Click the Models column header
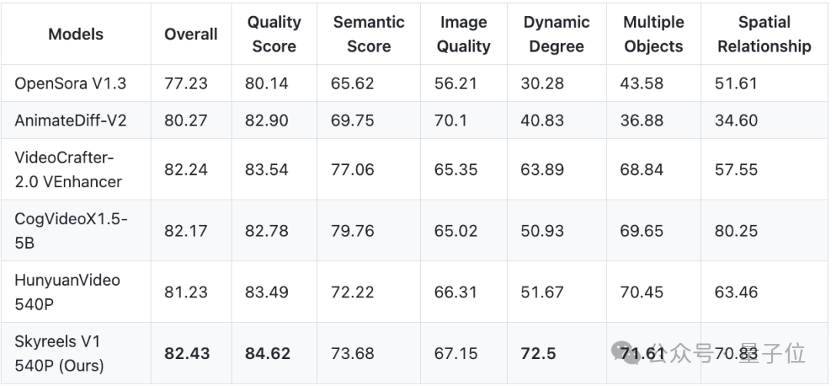 tap(76, 34)
